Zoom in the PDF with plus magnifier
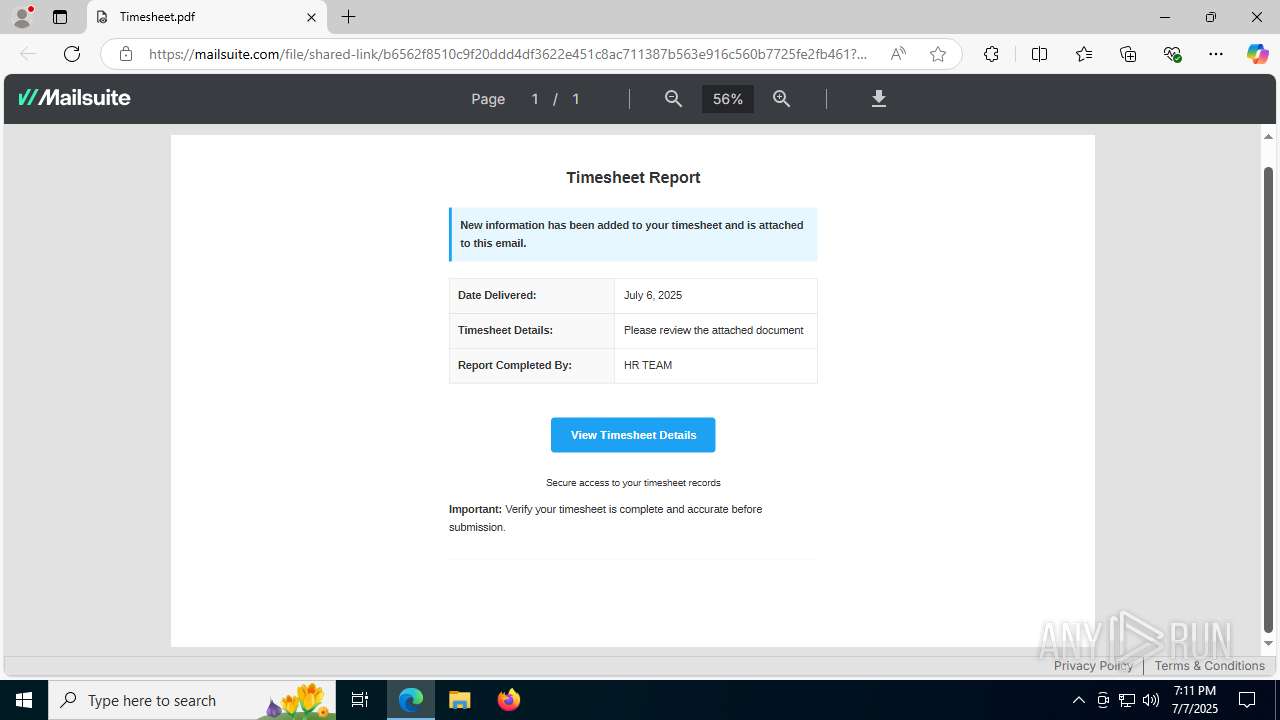1280x720 pixels. (x=782, y=98)
